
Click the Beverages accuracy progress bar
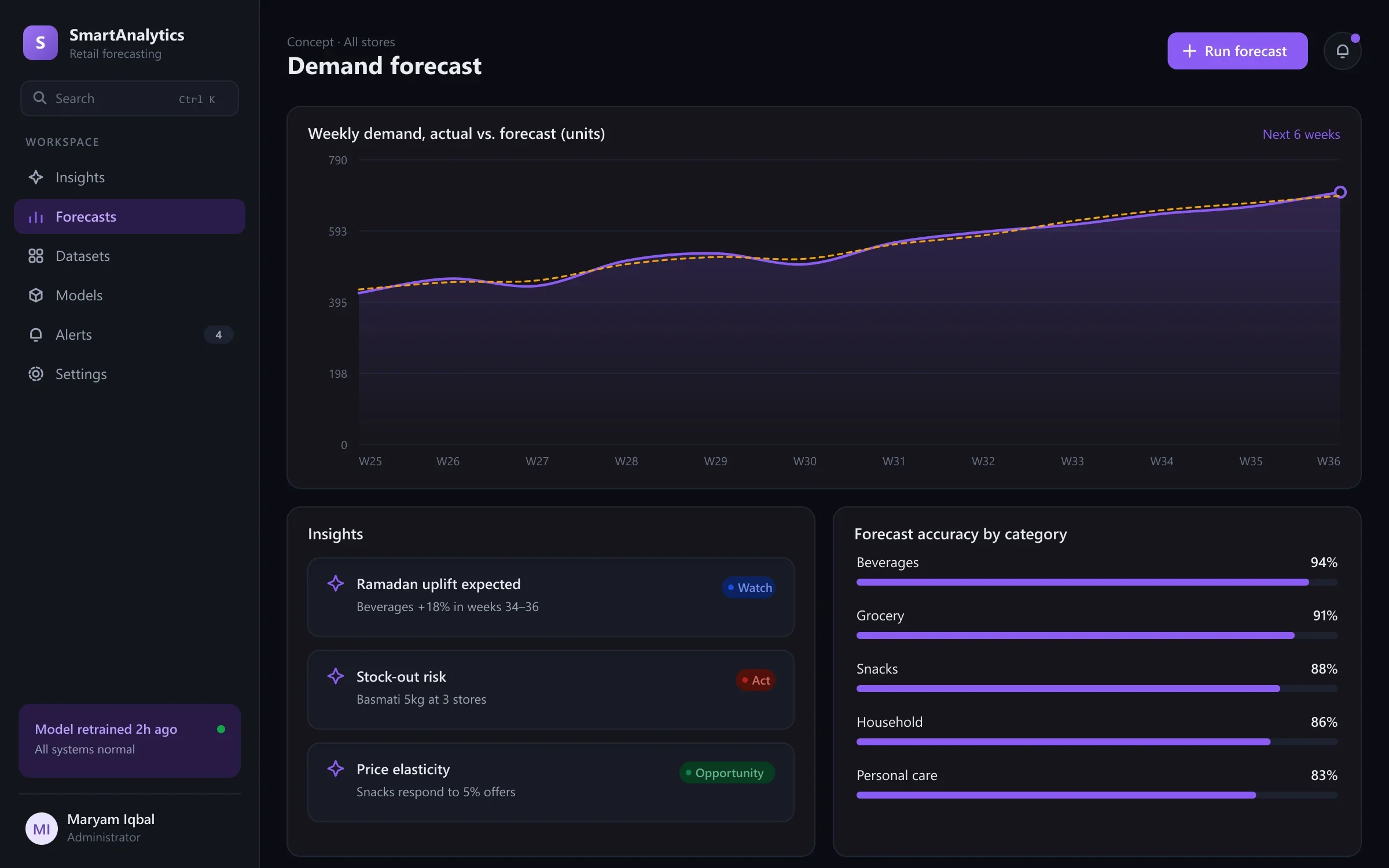click(x=1097, y=582)
